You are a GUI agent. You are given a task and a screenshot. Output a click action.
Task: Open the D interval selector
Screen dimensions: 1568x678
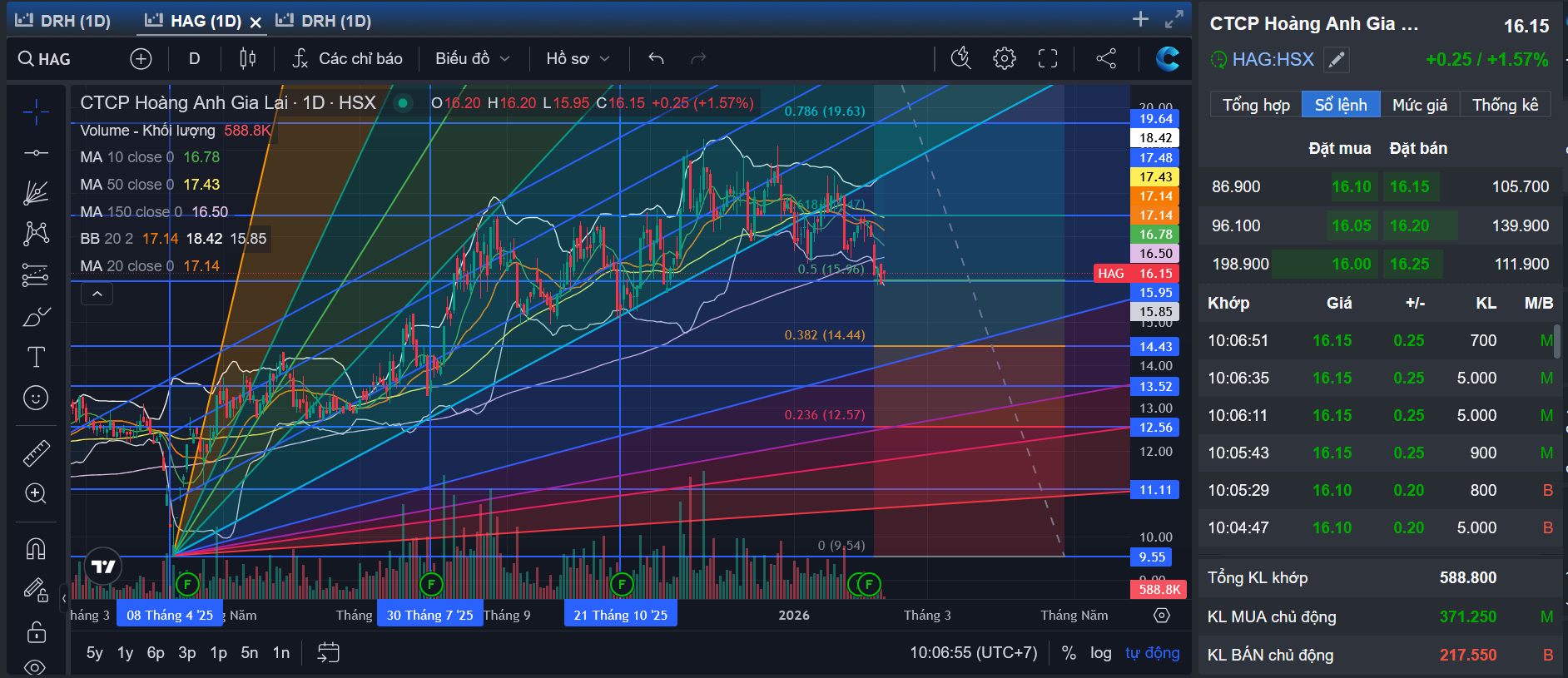[x=194, y=59]
